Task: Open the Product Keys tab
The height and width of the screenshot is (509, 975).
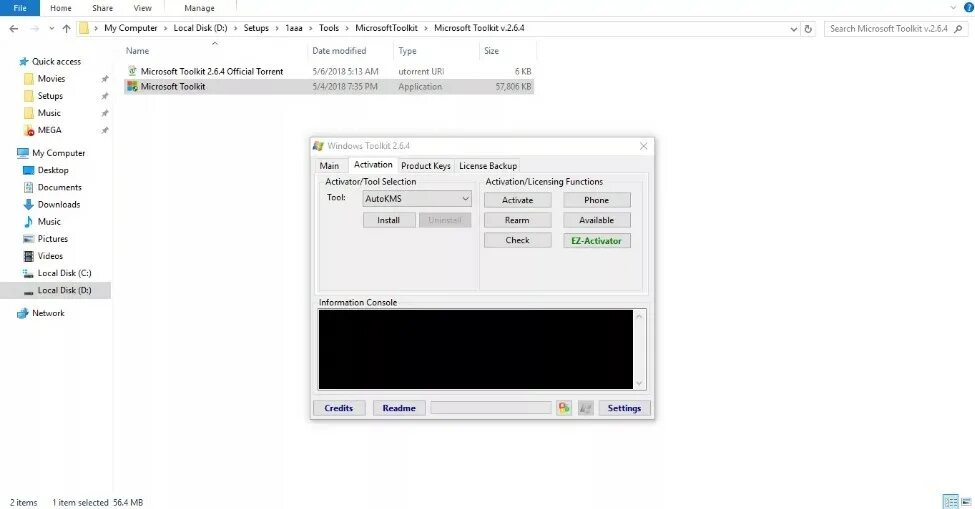Action: pyautogui.click(x=425, y=166)
